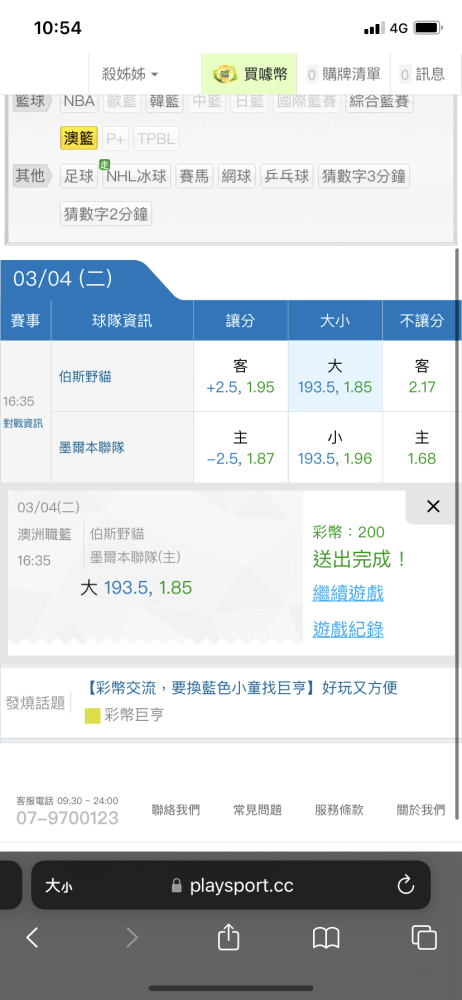The image size is (462, 1000).
Task: Open 常見問題 FAQ link
Action: coord(257,810)
